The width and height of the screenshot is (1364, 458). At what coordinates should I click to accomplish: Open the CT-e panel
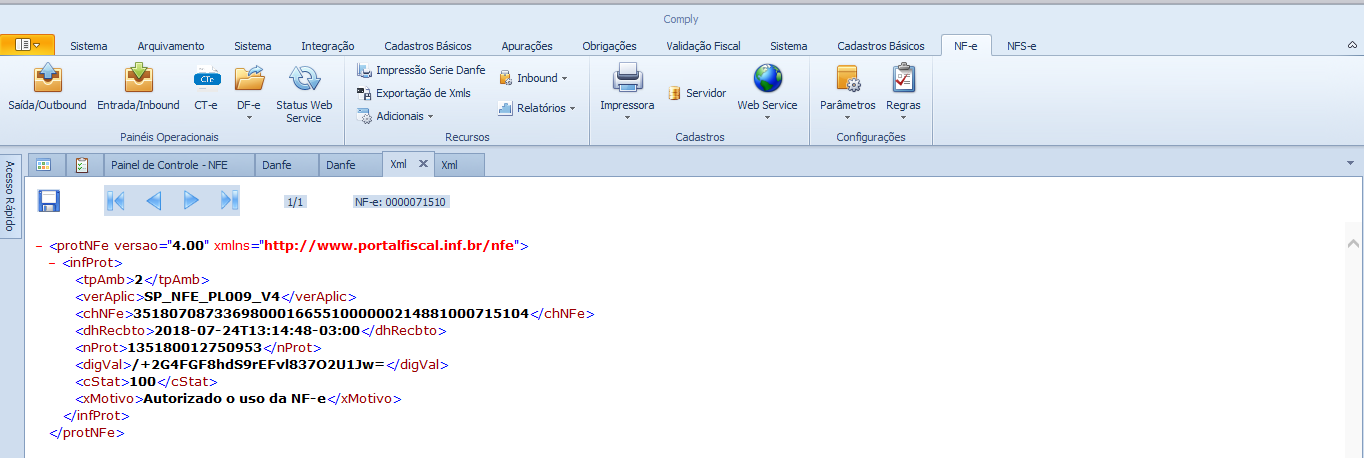[206, 88]
